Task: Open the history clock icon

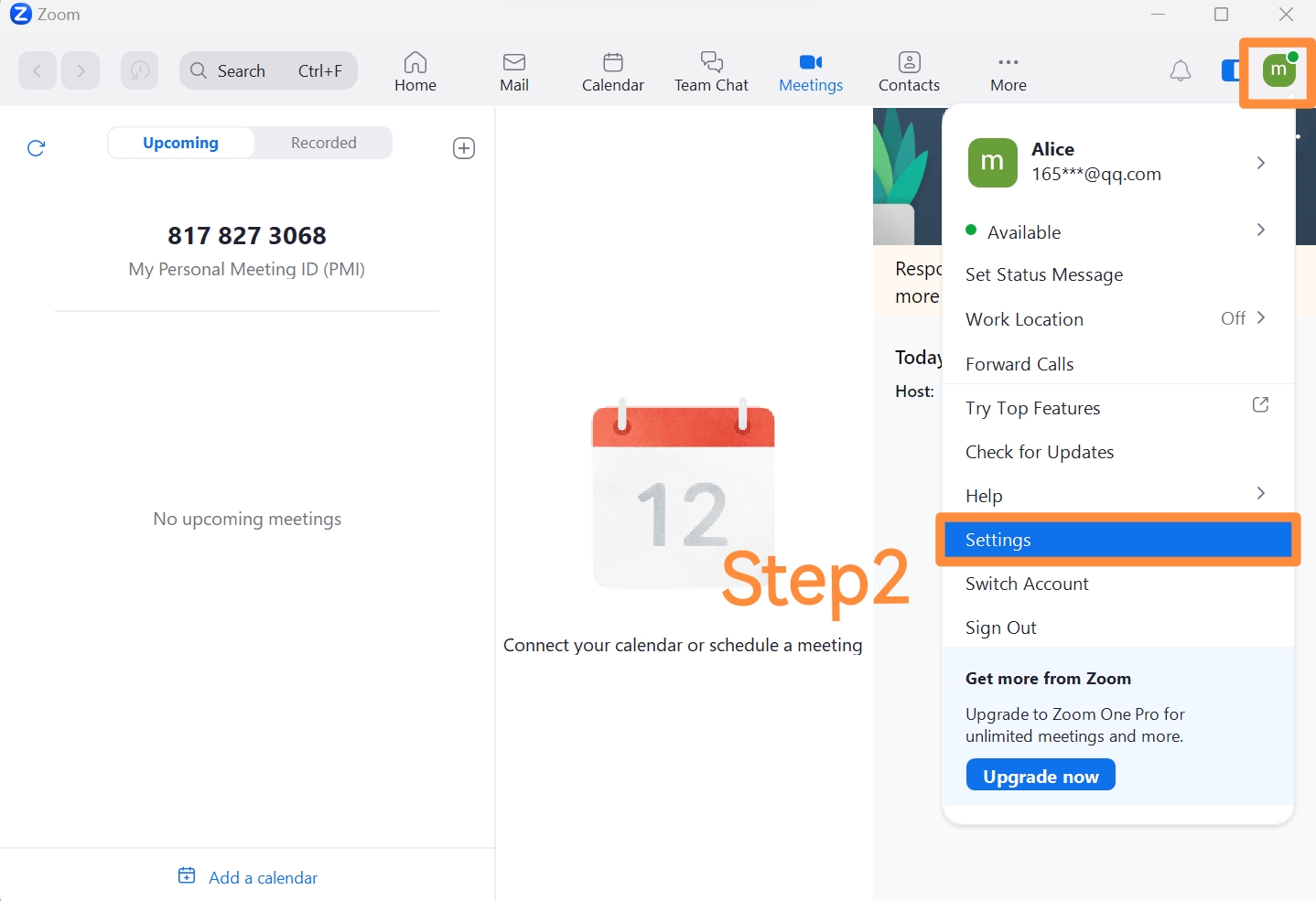Action: [140, 70]
